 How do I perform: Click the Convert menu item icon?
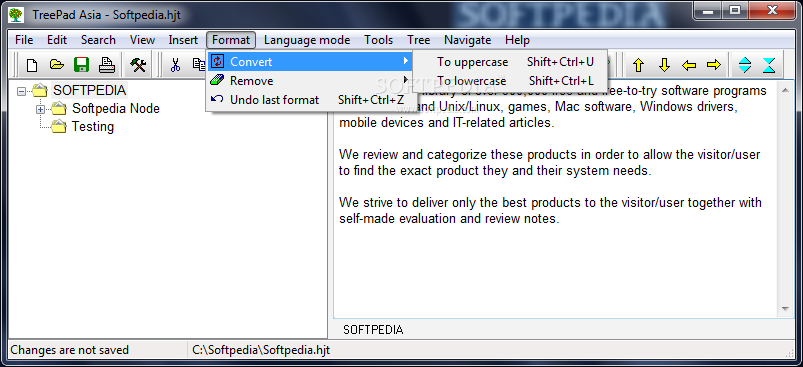pos(218,61)
